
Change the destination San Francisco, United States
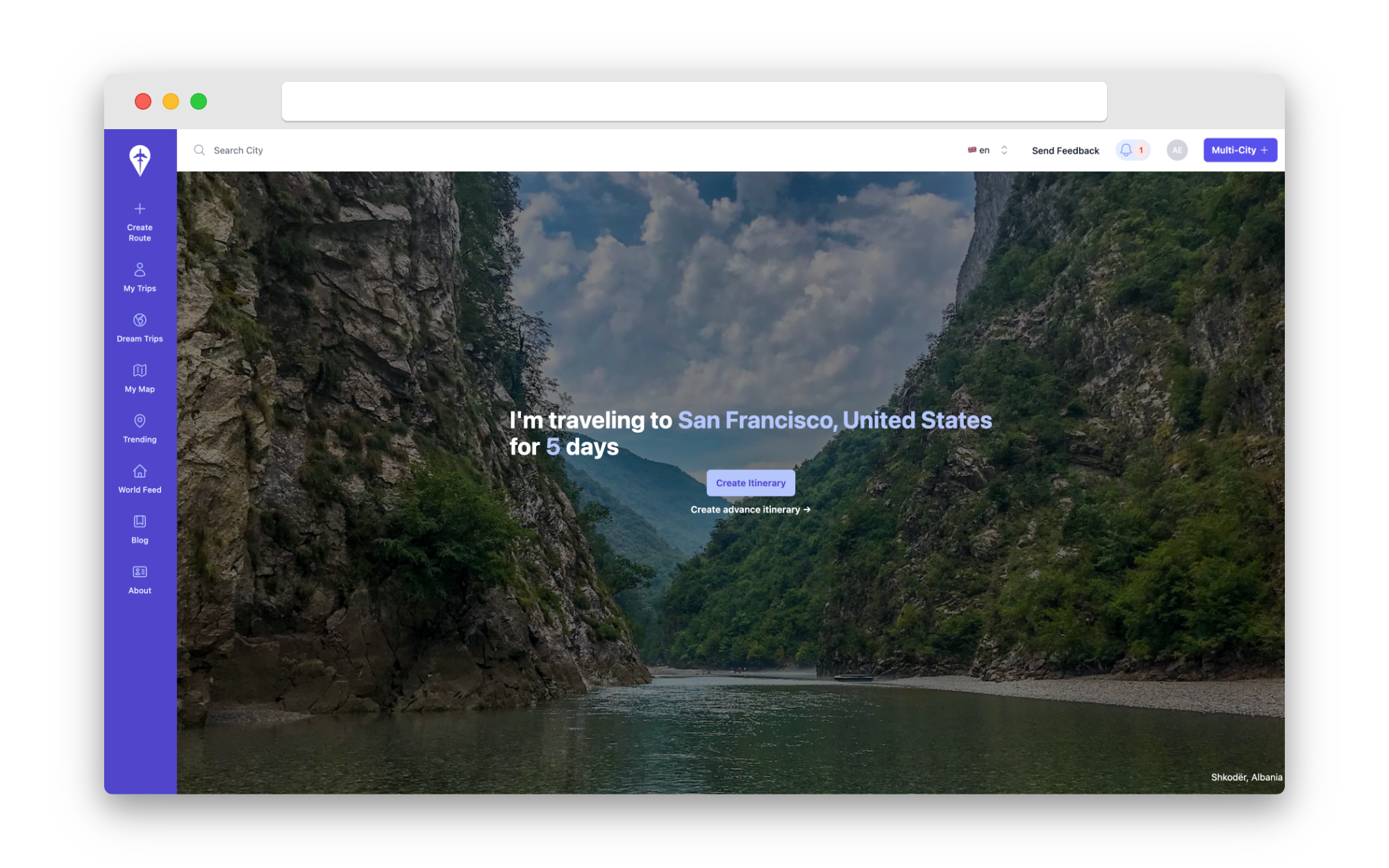[833, 419]
